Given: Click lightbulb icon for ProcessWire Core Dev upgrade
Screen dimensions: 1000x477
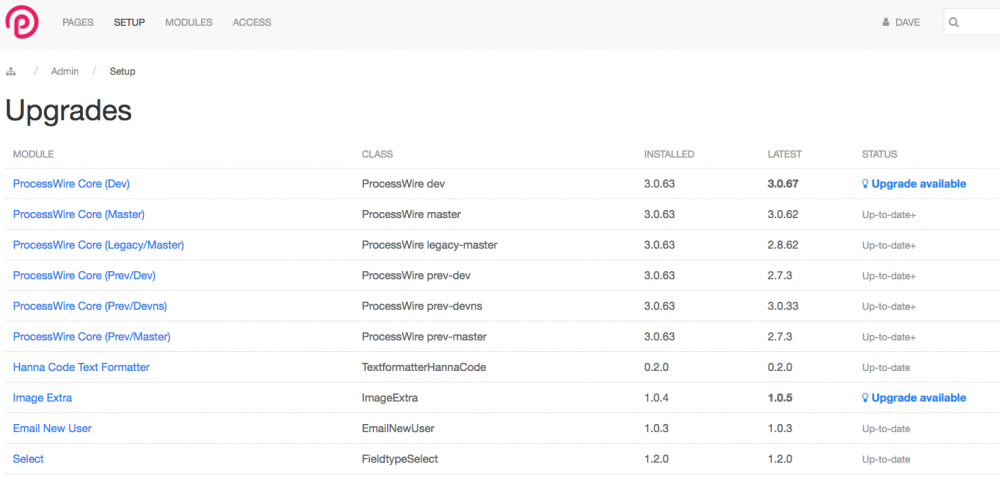Looking at the screenshot, I should (x=866, y=184).
